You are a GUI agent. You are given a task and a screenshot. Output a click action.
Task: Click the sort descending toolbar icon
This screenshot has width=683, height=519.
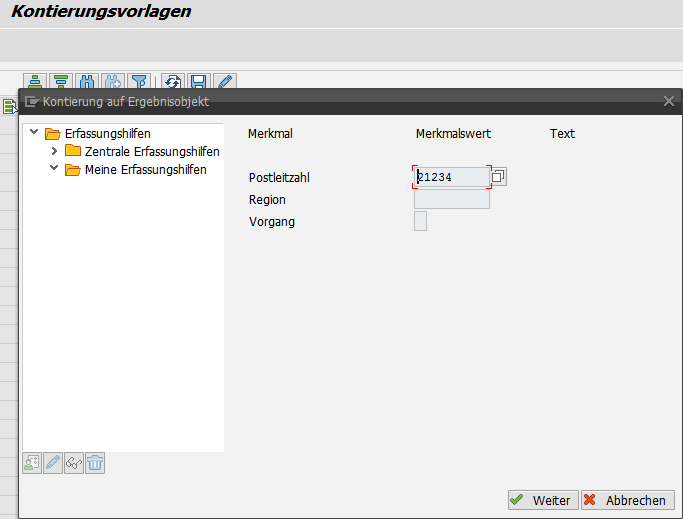tap(61, 82)
